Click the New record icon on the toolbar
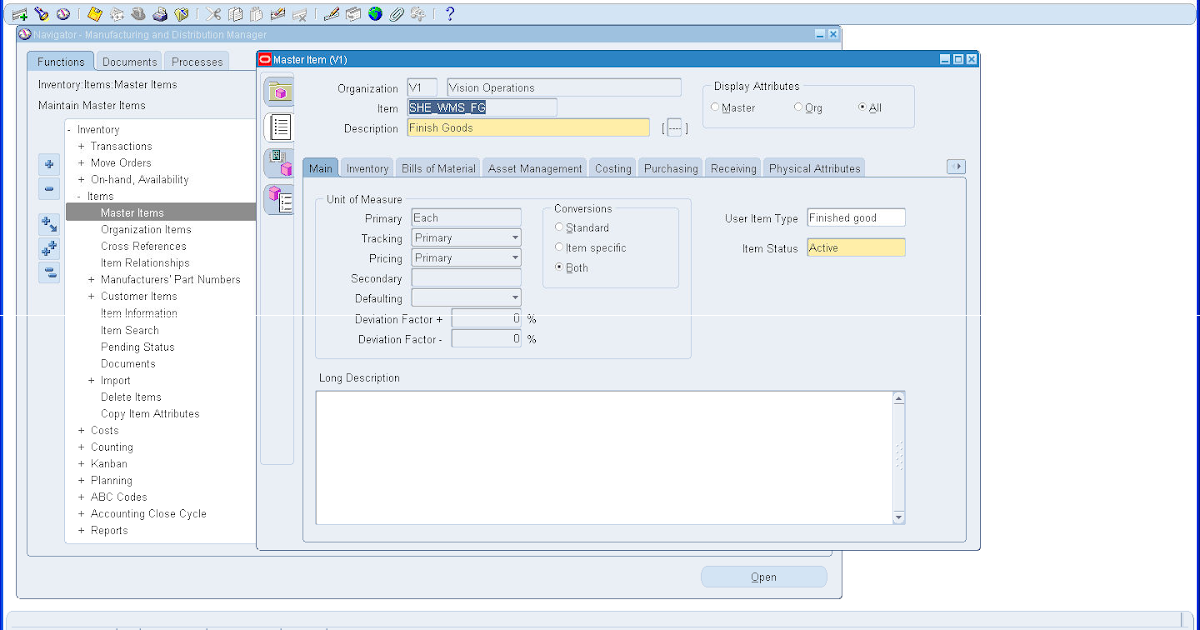Screen dimensions: 1200x630 click(x=18, y=14)
